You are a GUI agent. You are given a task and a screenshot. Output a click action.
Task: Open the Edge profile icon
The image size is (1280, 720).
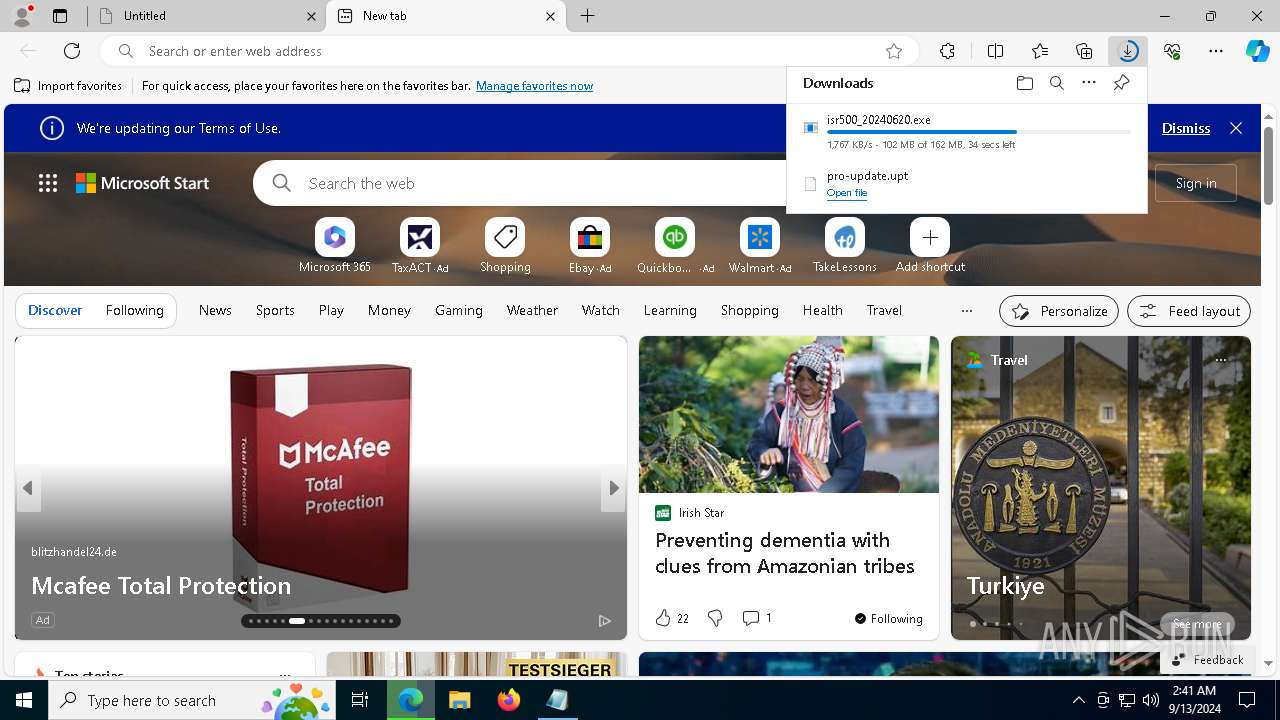tap(22, 16)
